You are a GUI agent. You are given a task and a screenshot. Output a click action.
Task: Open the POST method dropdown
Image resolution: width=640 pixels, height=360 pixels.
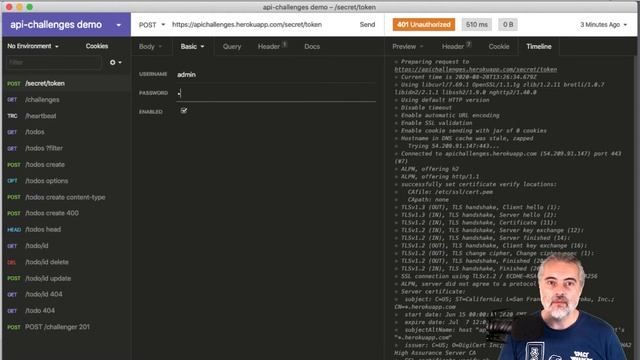(152, 25)
